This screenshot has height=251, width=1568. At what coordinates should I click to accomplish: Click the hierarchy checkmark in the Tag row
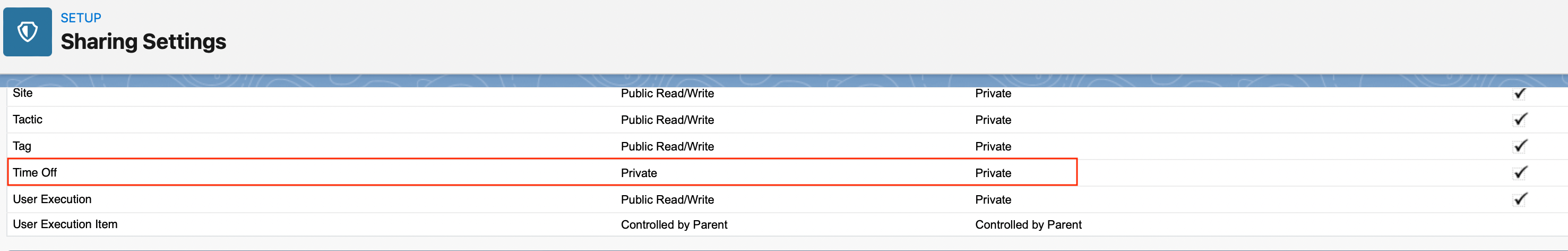tap(1519, 146)
